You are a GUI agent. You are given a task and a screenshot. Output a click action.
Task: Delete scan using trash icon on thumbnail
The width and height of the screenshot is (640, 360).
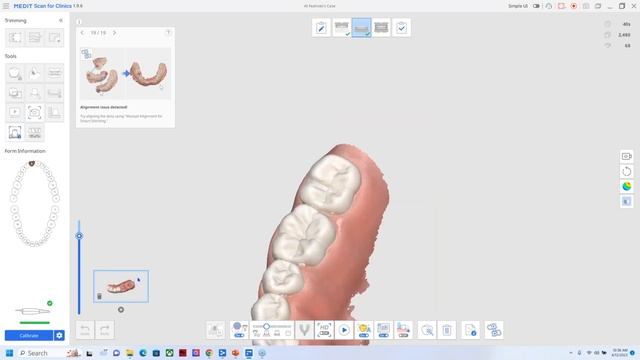tap(99, 297)
